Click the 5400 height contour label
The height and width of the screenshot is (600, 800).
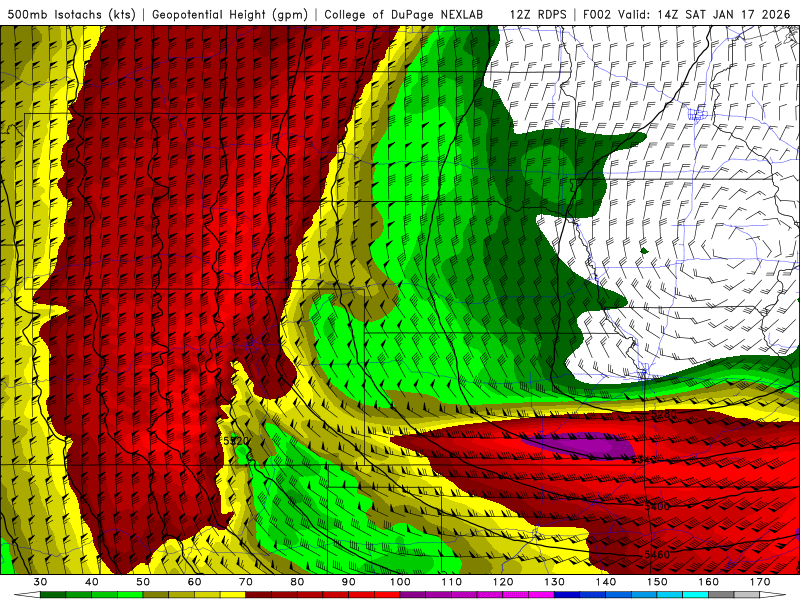click(x=657, y=506)
